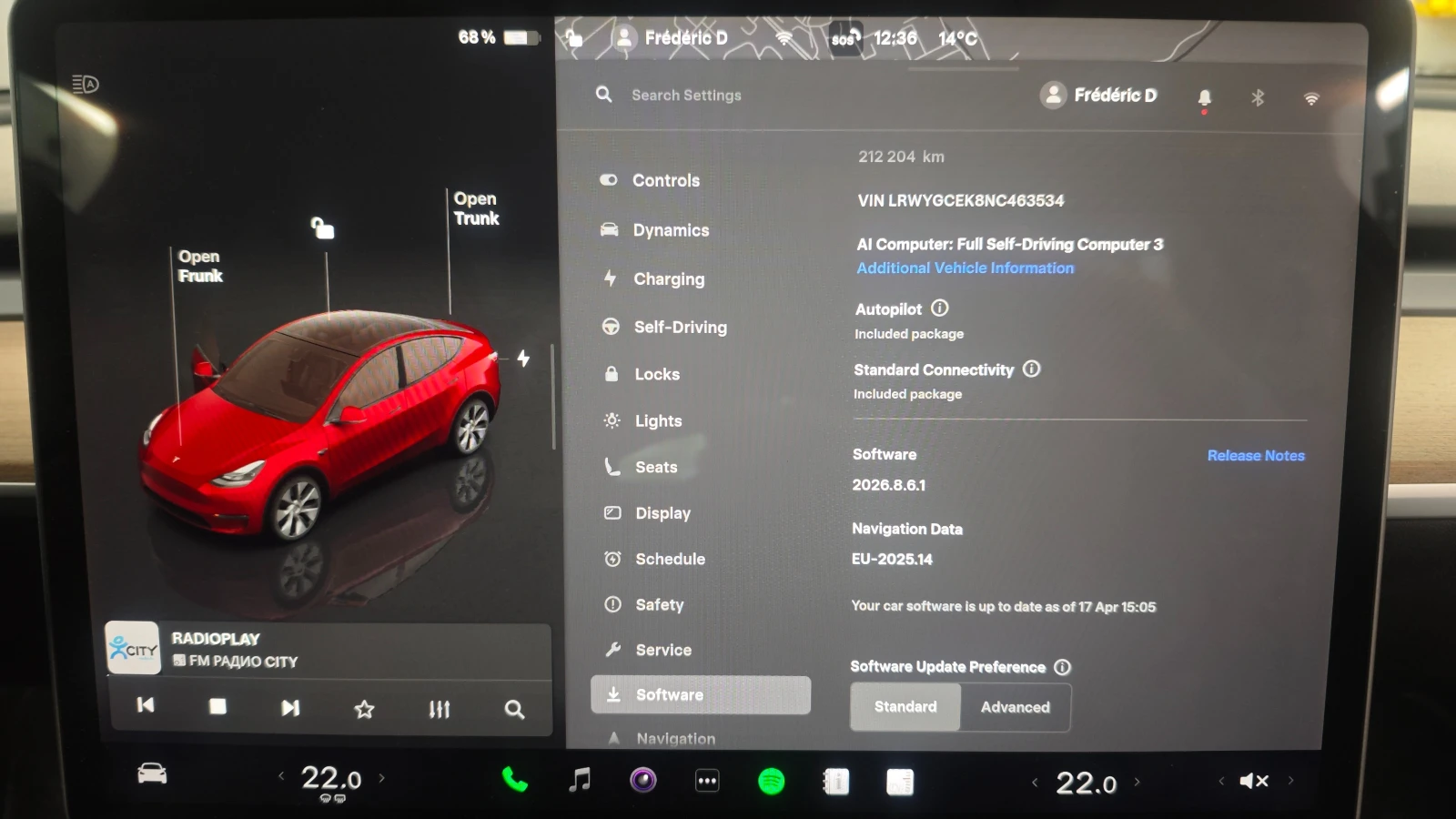Open the Navigation settings section

[678, 737]
